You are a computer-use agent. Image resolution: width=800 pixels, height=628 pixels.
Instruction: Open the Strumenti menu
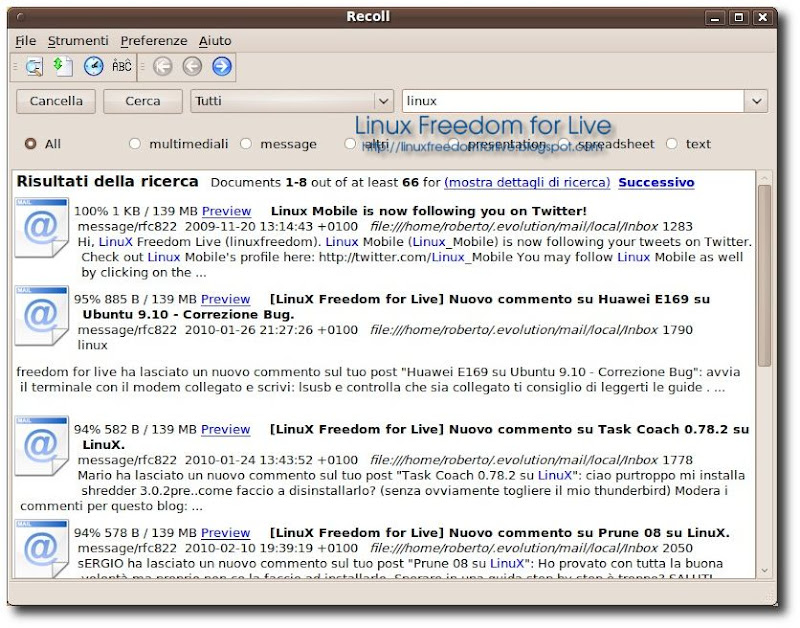tap(78, 41)
